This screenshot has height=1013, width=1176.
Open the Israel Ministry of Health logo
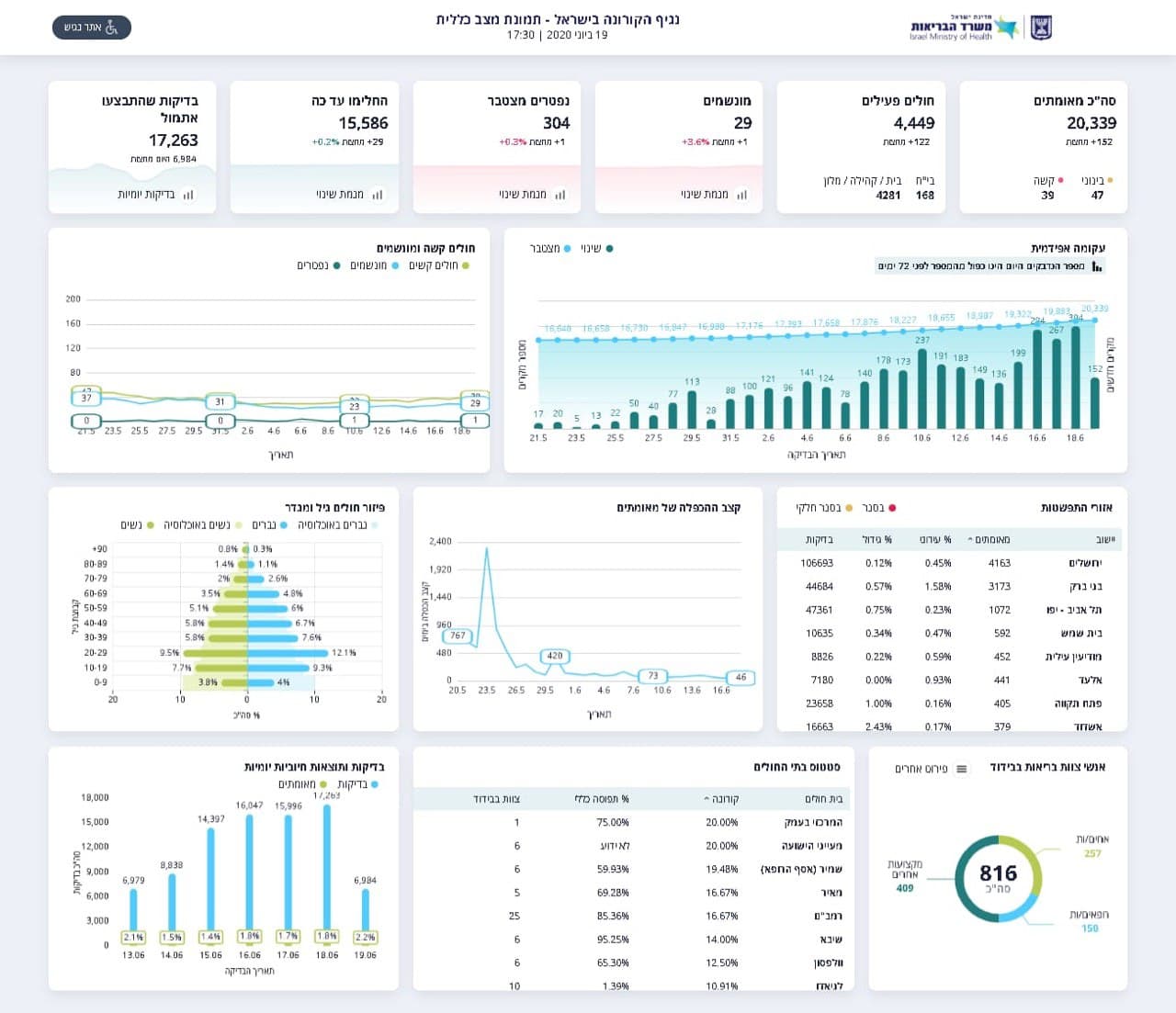(x=981, y=28)
